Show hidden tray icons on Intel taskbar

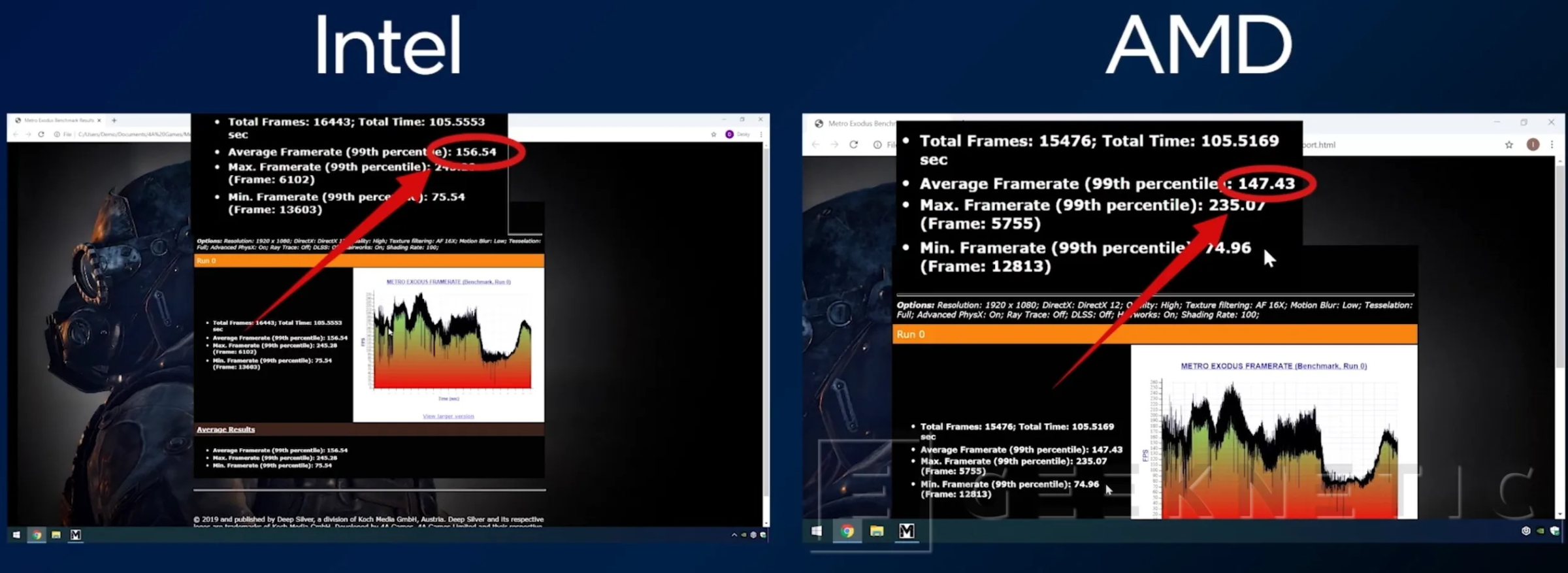coord(734,534)
